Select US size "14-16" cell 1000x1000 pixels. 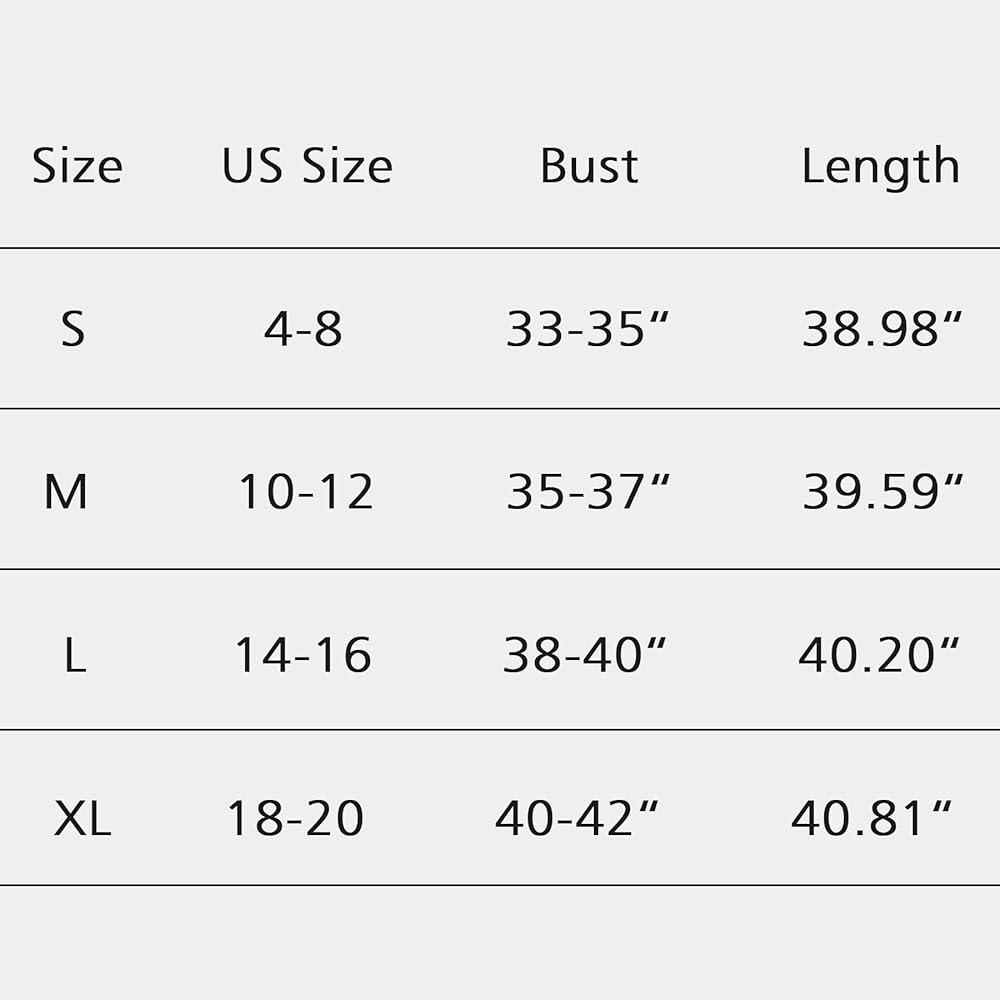[x=303, y=655]
